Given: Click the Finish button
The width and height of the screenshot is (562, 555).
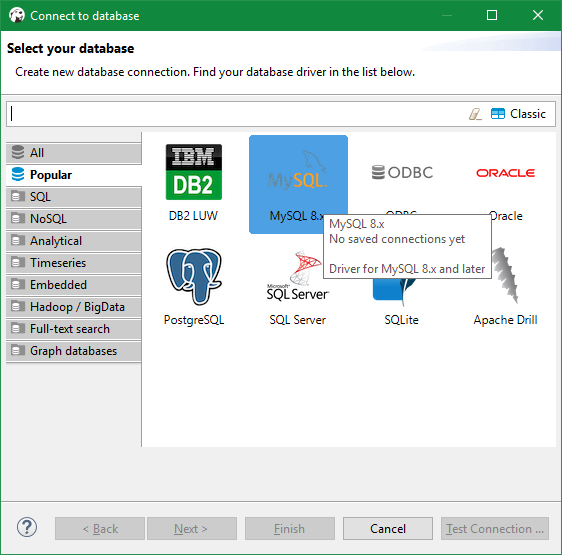Looking at the screenshot, I should (290, 528).
